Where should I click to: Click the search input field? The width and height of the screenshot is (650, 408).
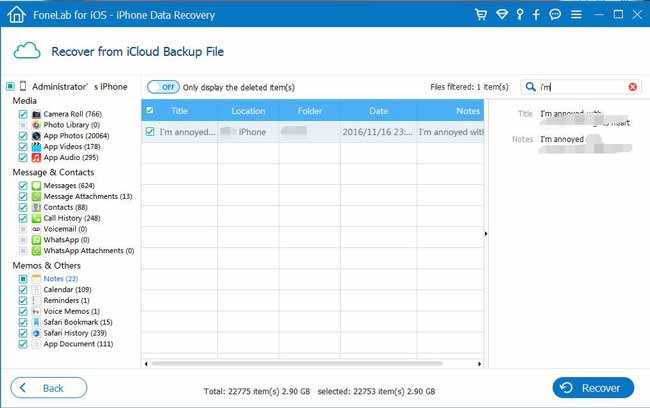tap(582, 87)
